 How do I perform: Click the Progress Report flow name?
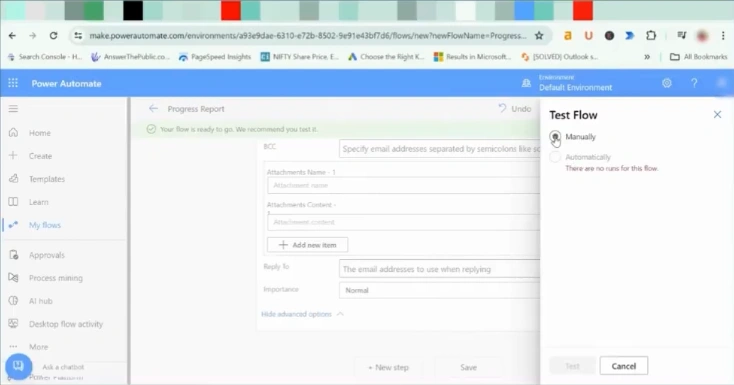(x=196, y=109)
